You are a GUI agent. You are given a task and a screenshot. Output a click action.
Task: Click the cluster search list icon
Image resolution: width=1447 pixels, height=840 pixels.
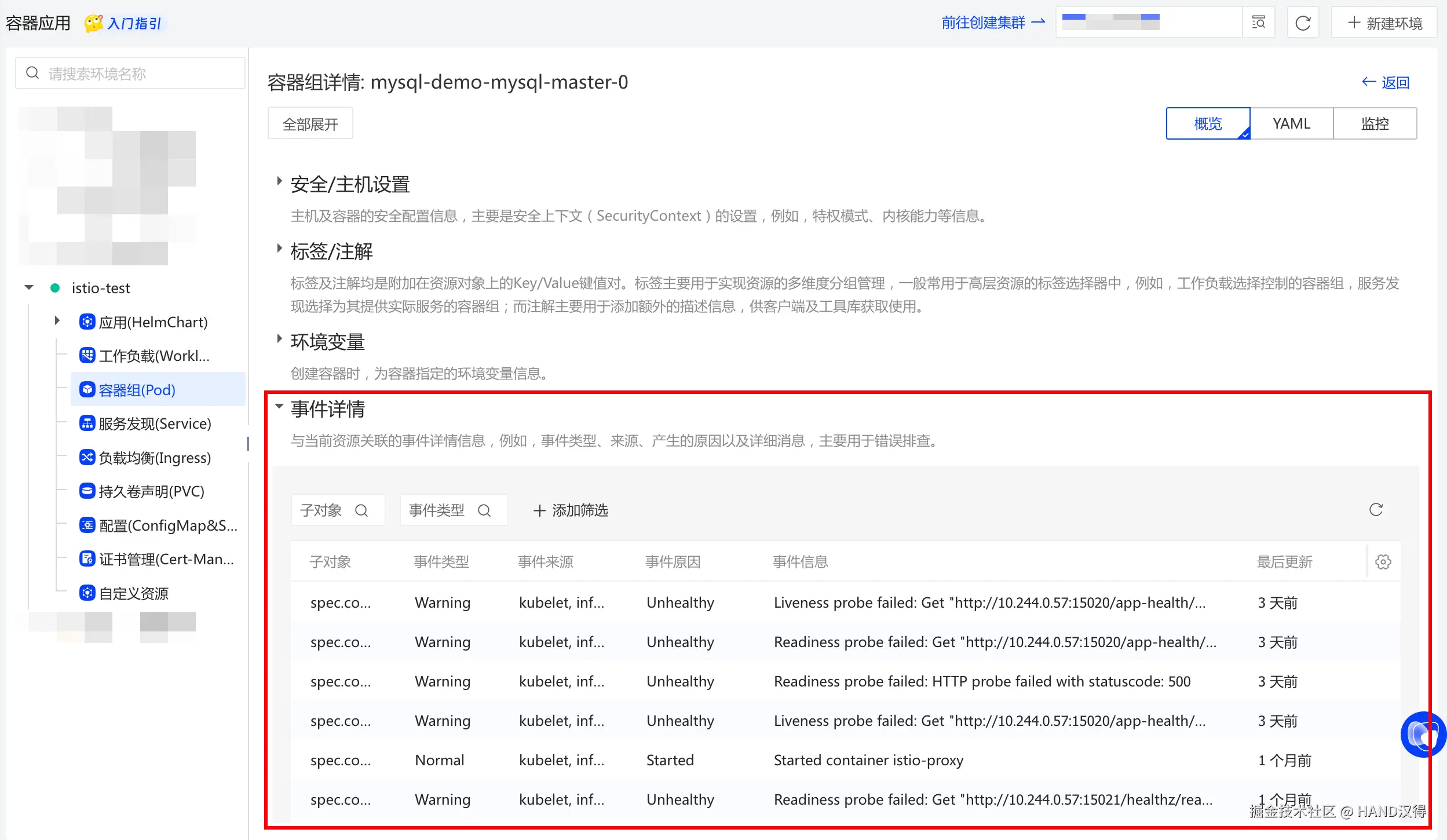pyautogui.click(x=1258, y=23)
